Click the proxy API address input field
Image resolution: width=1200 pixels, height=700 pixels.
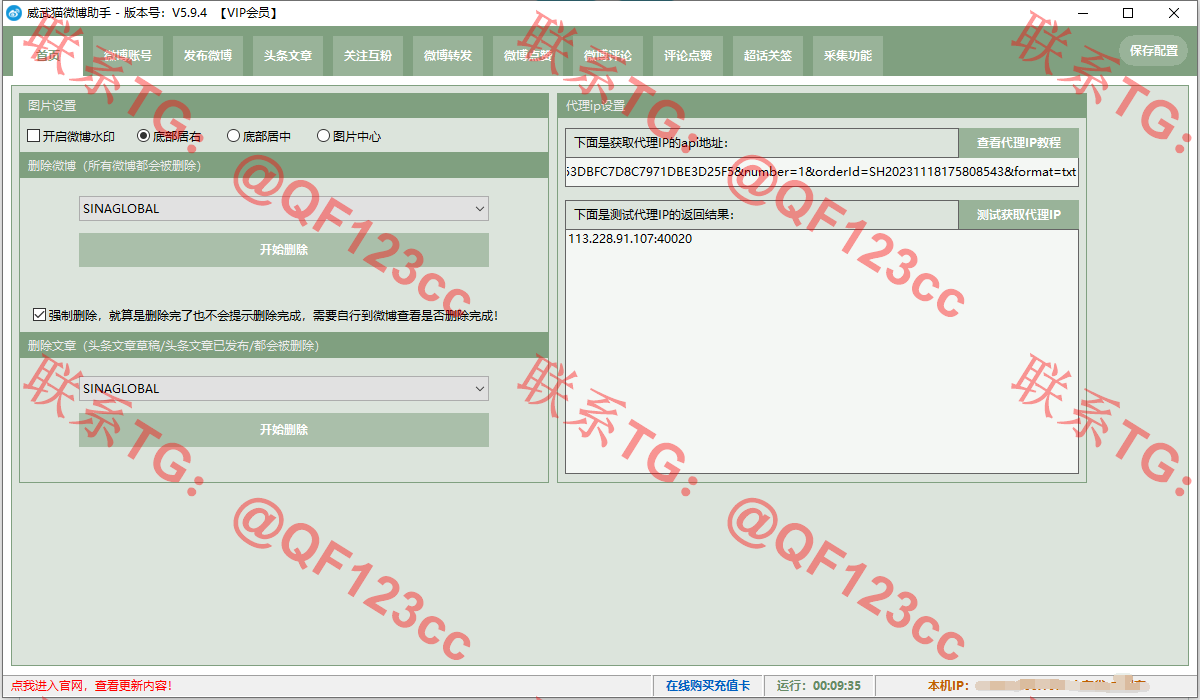[x=822, y=172]
